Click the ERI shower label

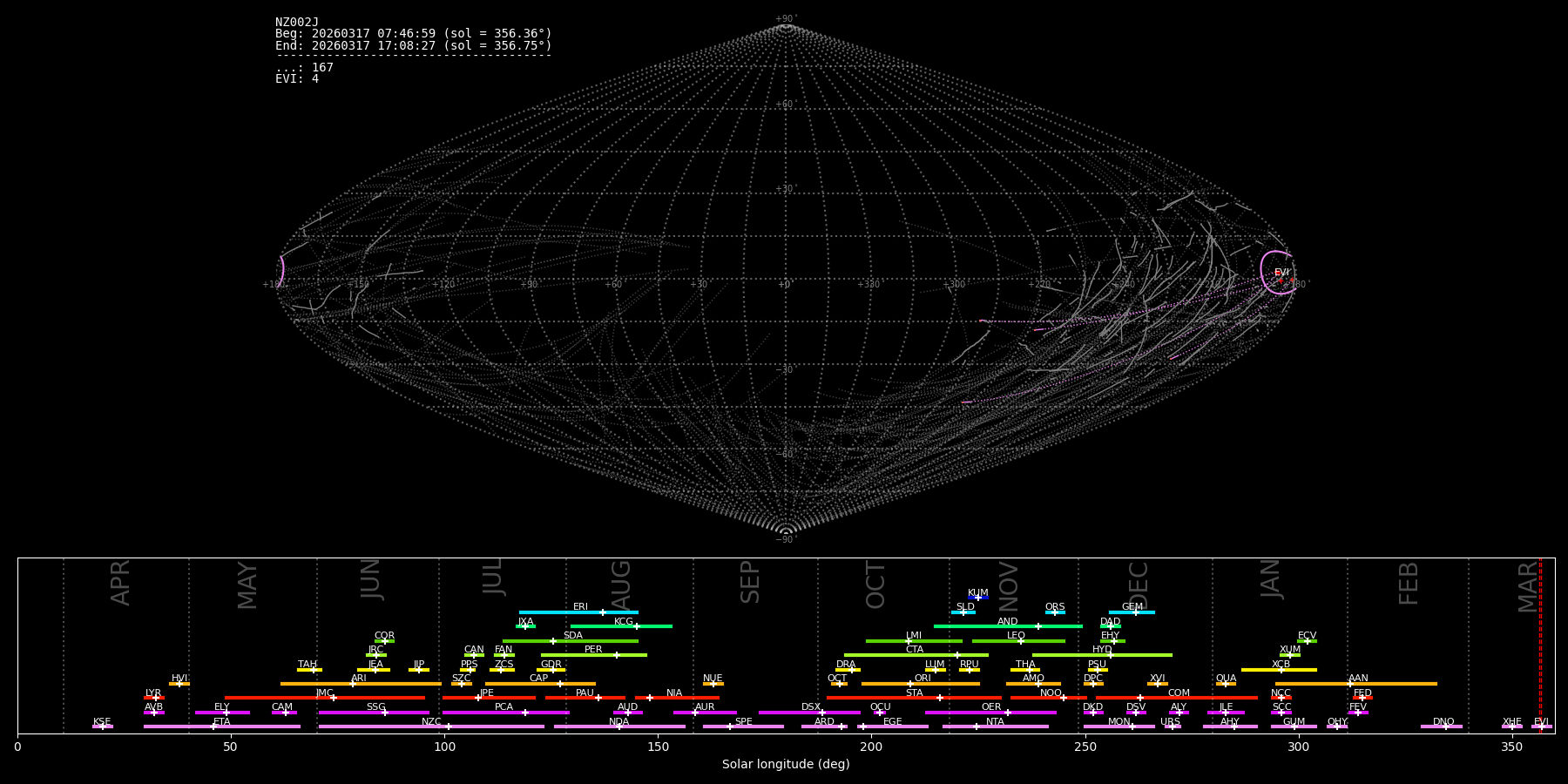coord(580,607)
